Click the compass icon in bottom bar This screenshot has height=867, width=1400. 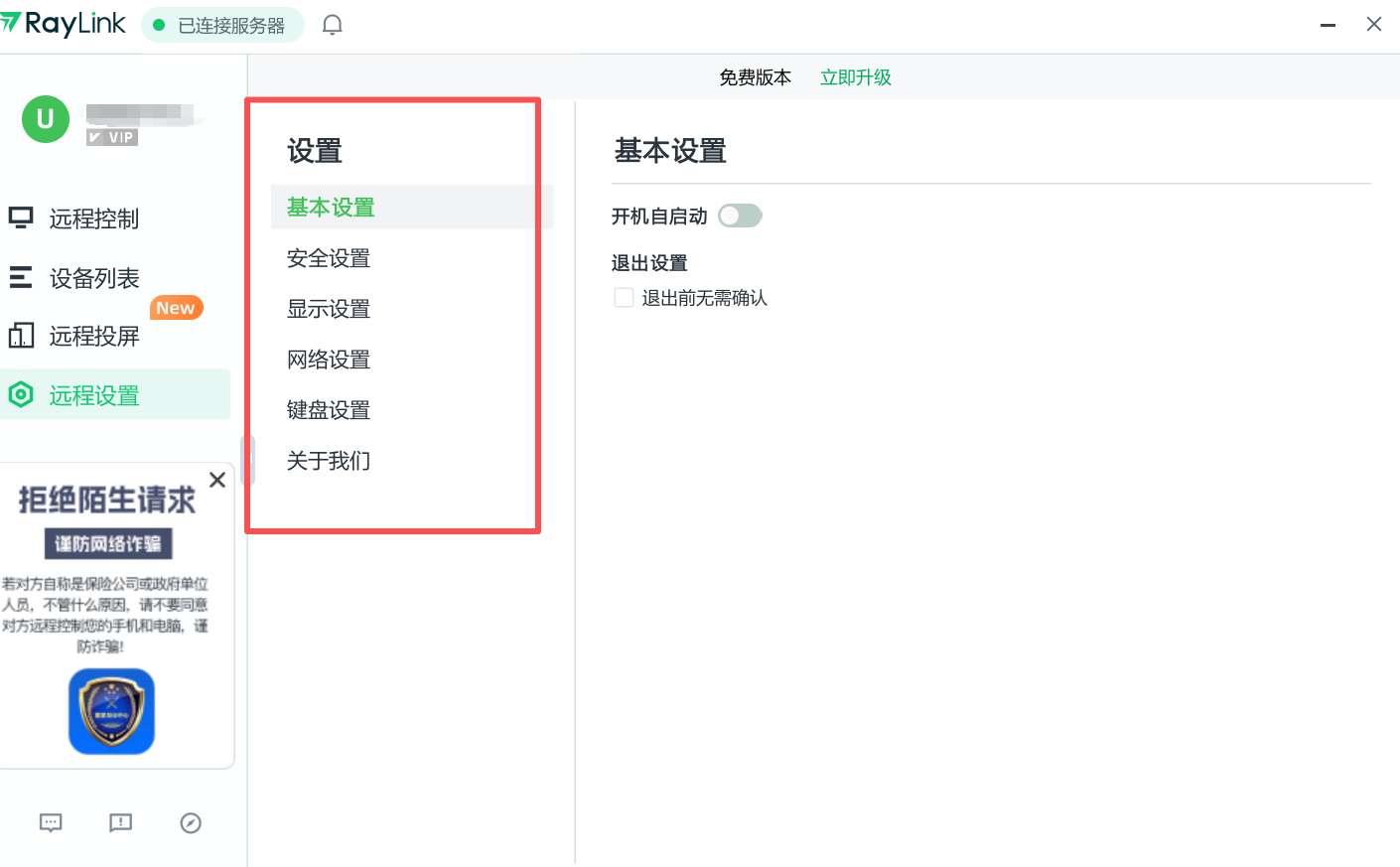pos(191,822)
